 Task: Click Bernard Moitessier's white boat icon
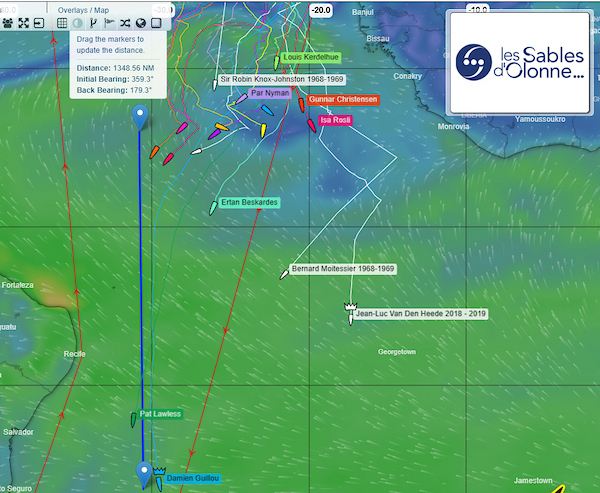pyautogui.click(x=284, y=274)
